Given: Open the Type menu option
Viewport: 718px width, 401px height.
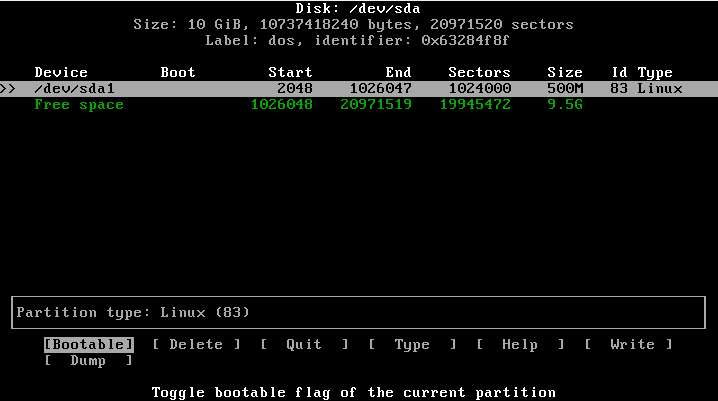Looking at the screenshot, I should [412, 344].
